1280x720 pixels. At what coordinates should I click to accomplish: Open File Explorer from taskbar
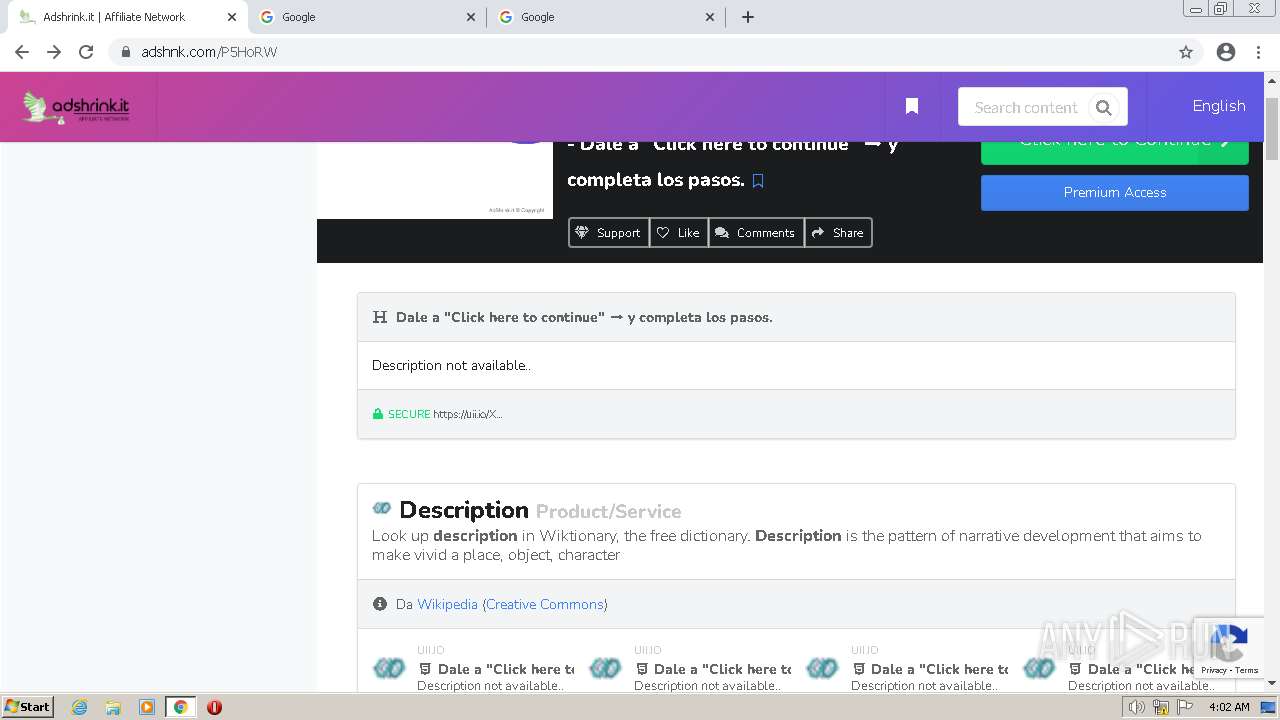click(x=113, y=707)
